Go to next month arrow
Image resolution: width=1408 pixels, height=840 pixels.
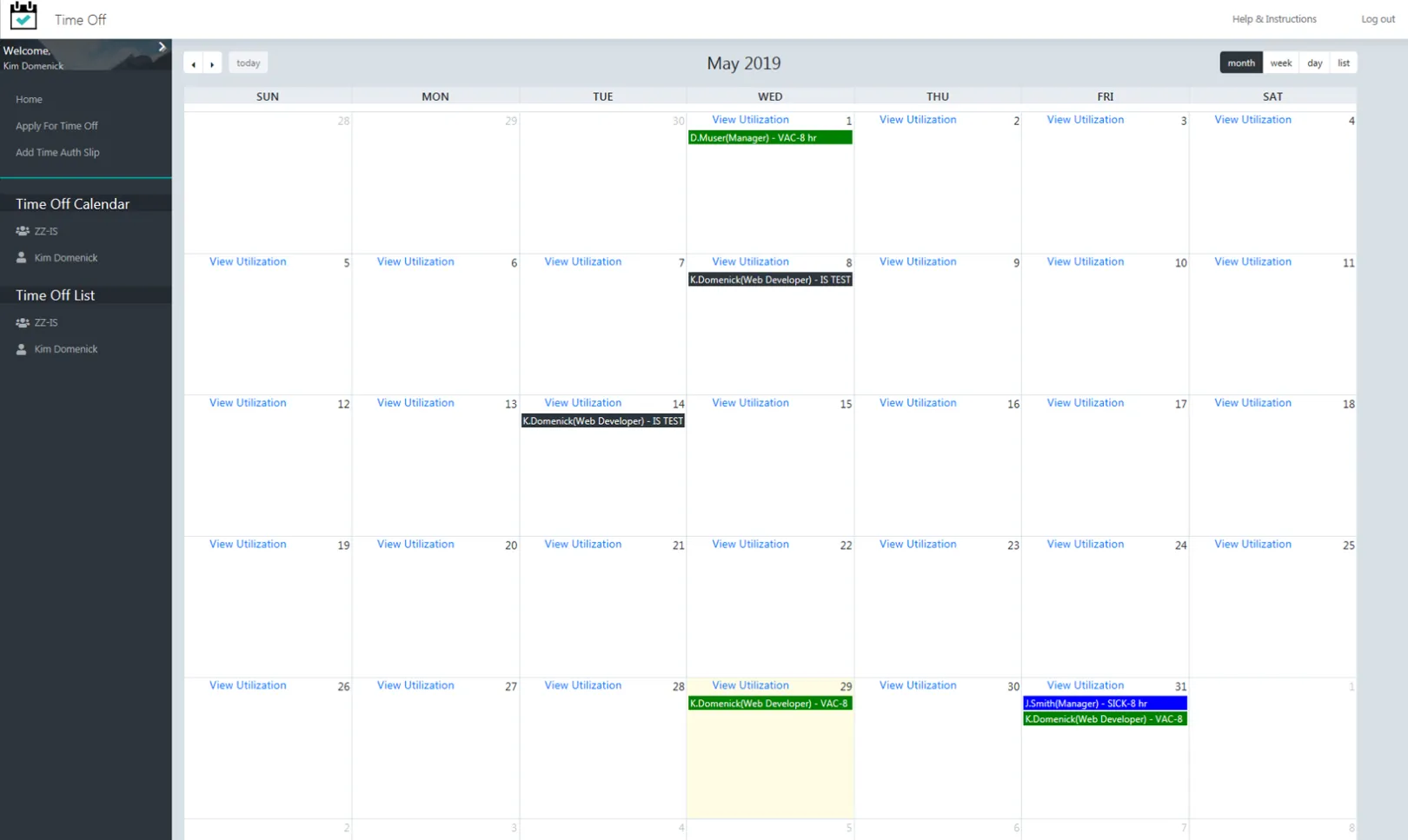[212, 63]
